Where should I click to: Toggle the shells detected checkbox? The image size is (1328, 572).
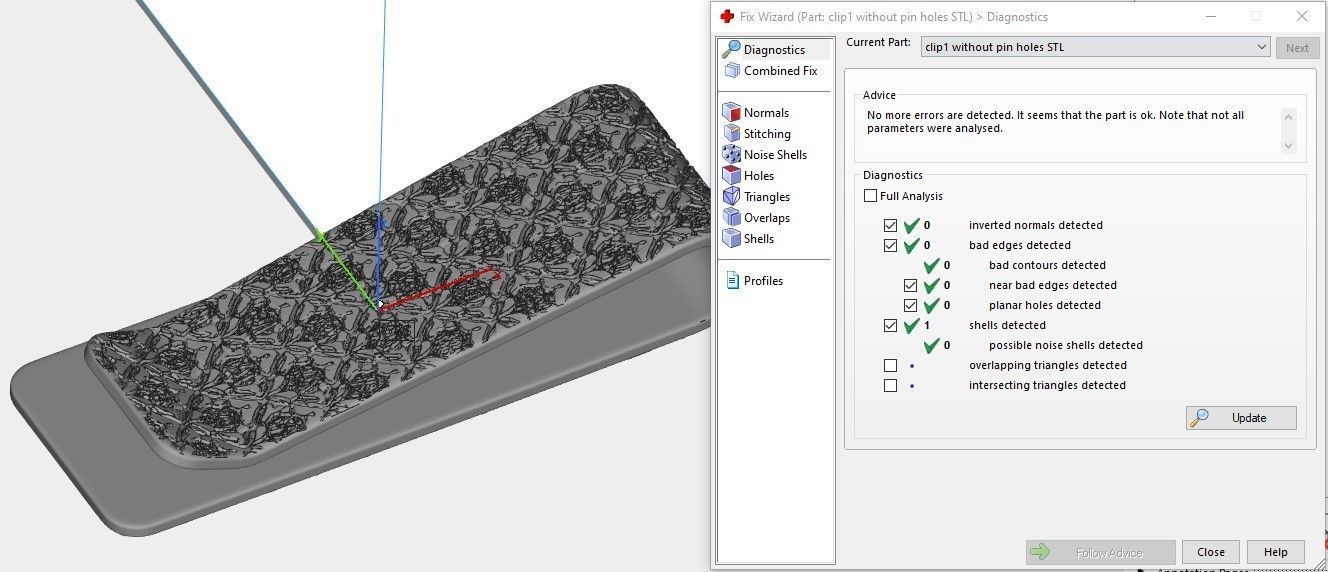click(890, 325)
